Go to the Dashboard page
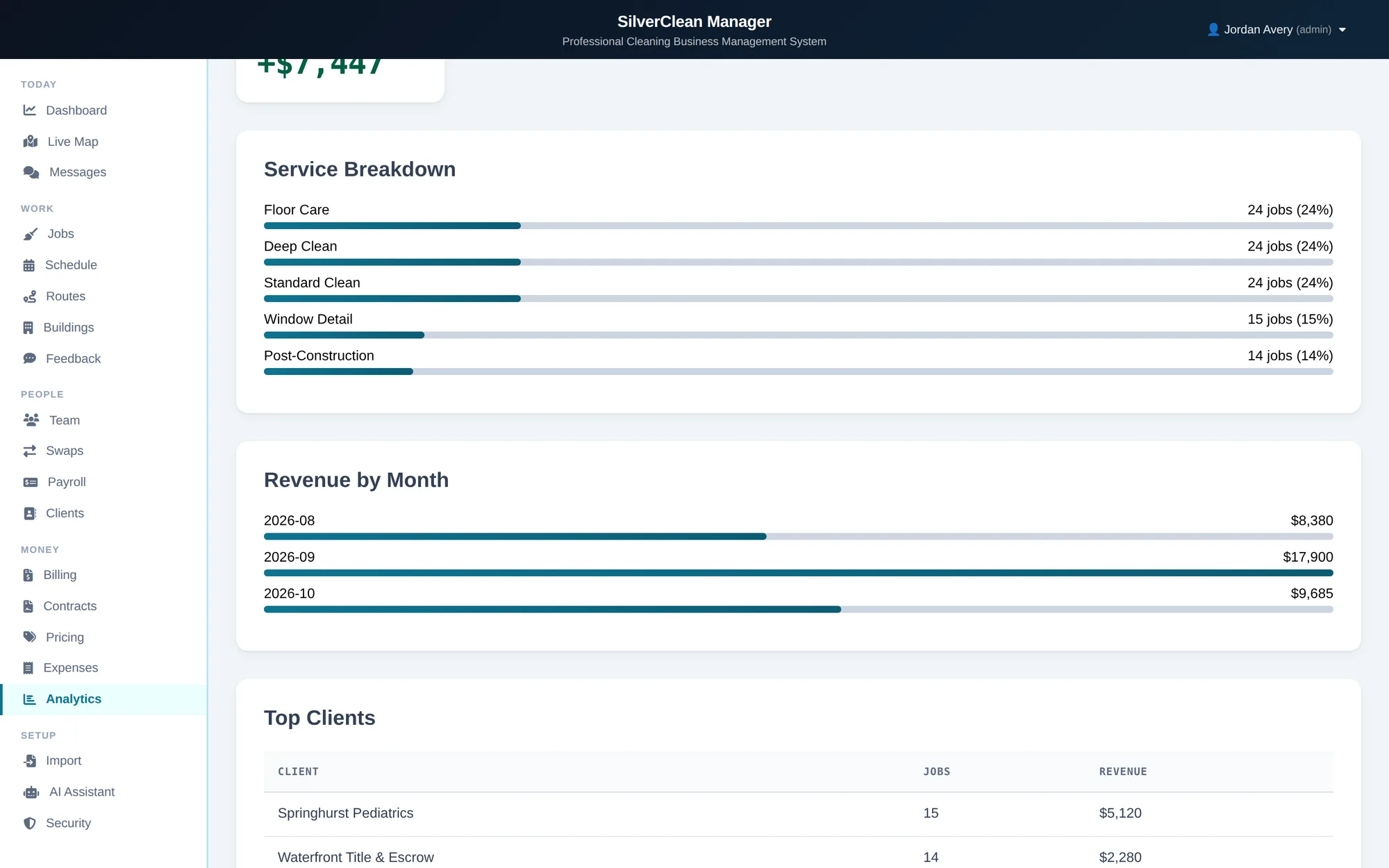 tap(104, 110)
